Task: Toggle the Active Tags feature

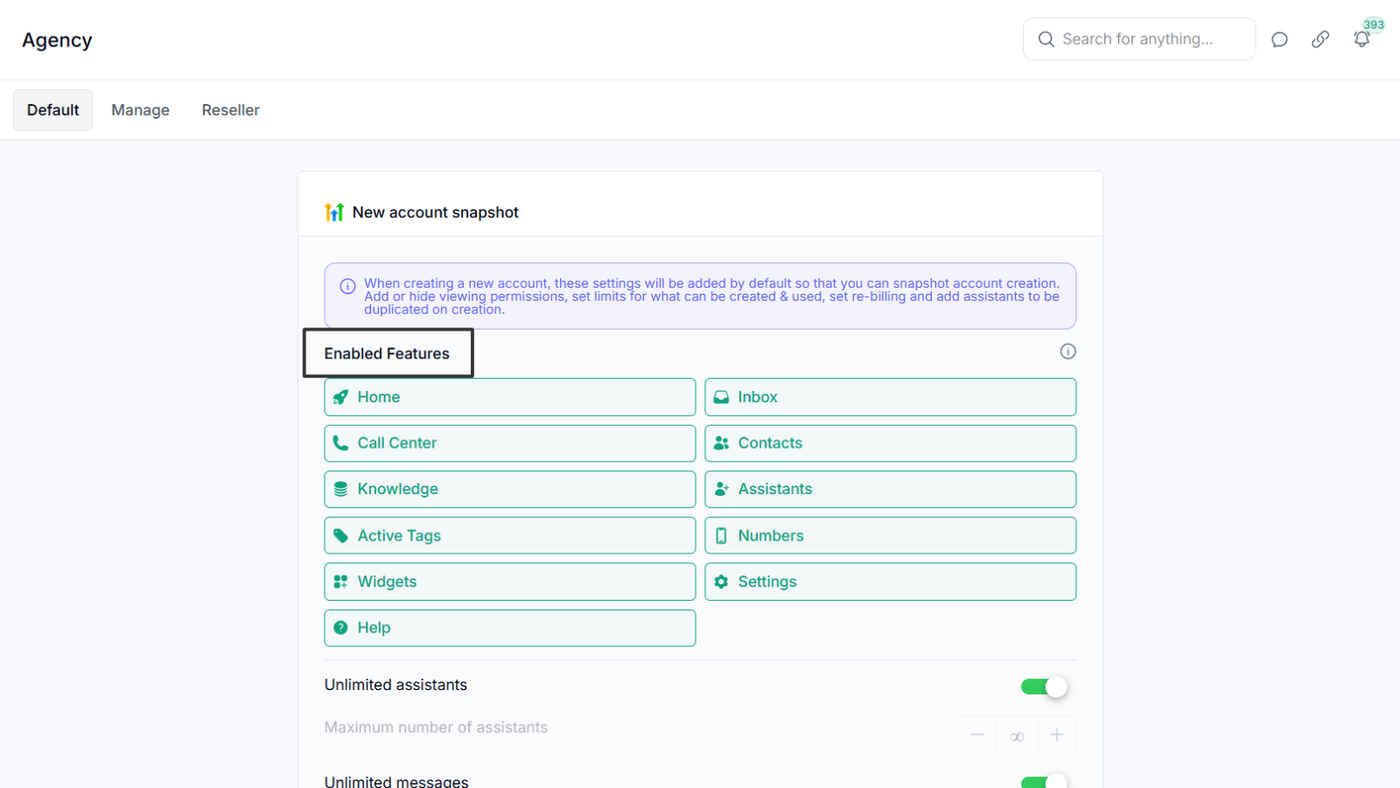Action: (510, 536)
